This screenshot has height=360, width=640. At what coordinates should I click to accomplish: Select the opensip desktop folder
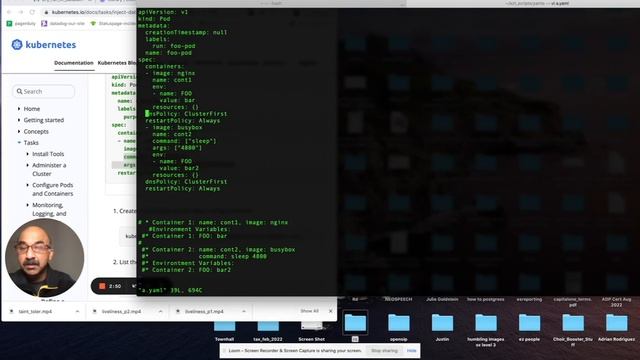(399, 328)
